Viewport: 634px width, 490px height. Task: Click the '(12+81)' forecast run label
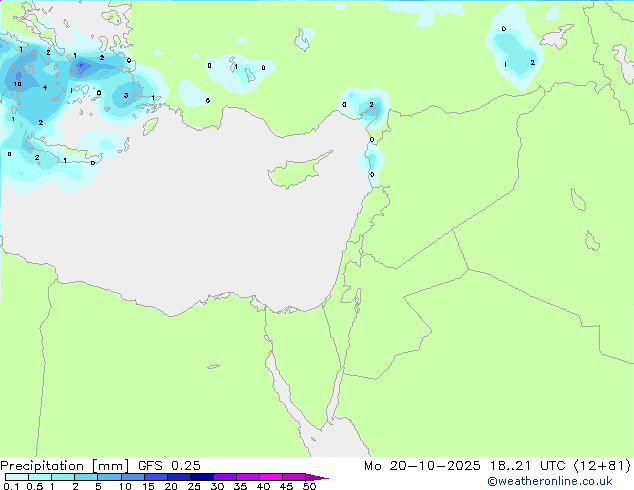click(x=602, y=466)
